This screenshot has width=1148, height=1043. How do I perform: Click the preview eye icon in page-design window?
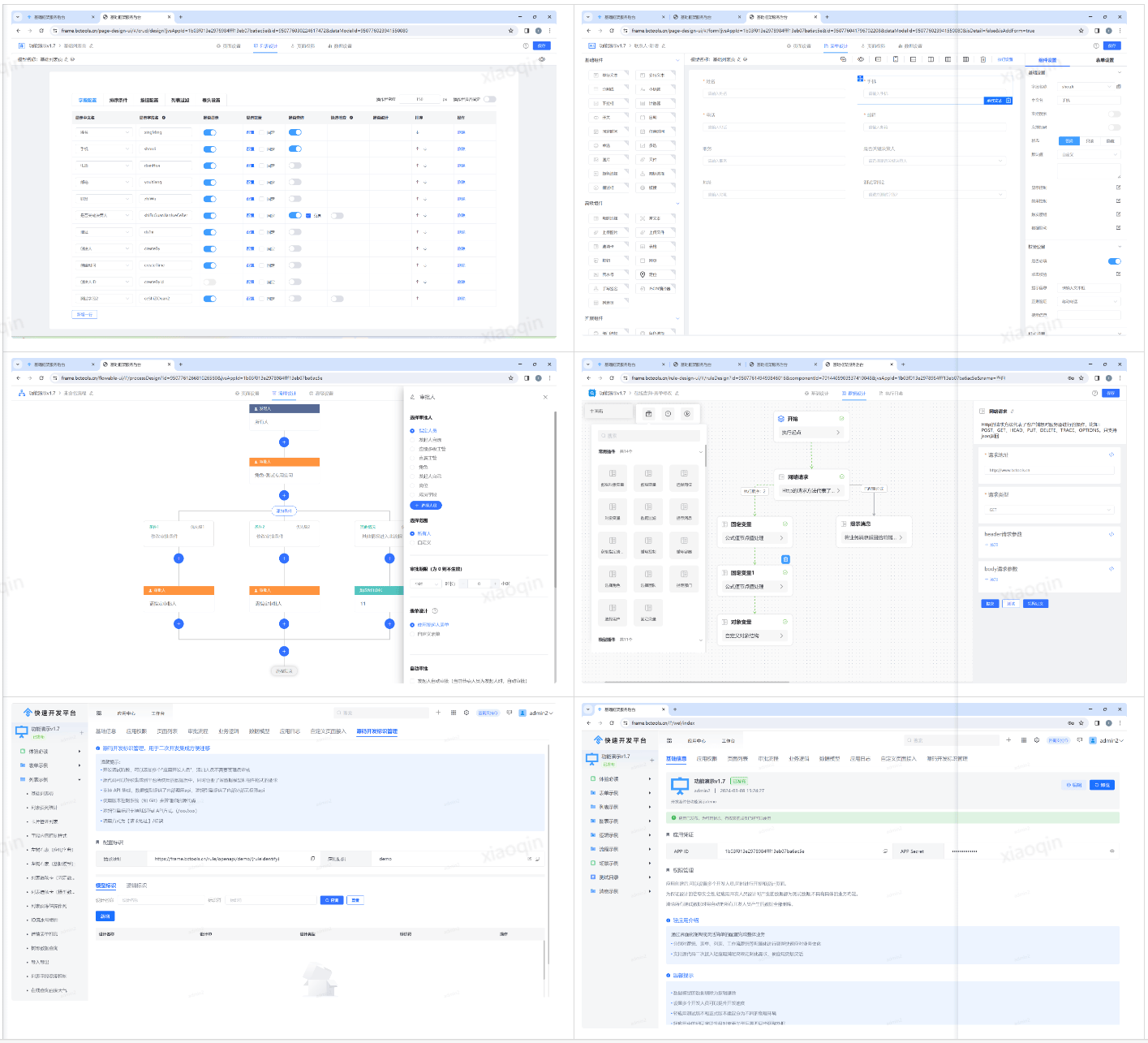point(542,59)
